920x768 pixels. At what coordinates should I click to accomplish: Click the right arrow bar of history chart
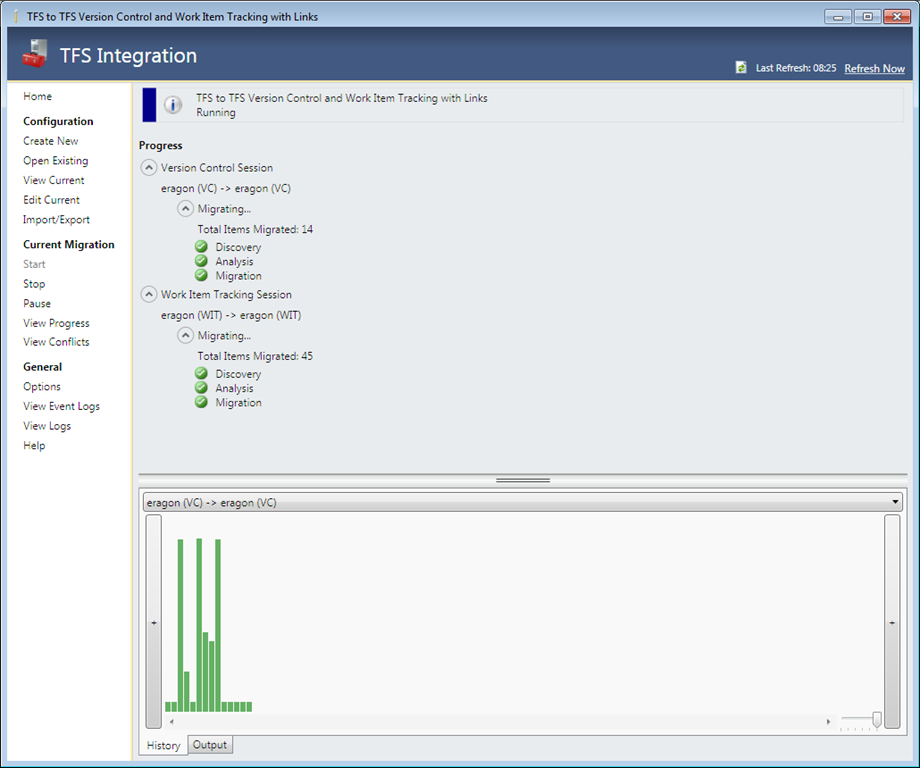click(892, 622)
